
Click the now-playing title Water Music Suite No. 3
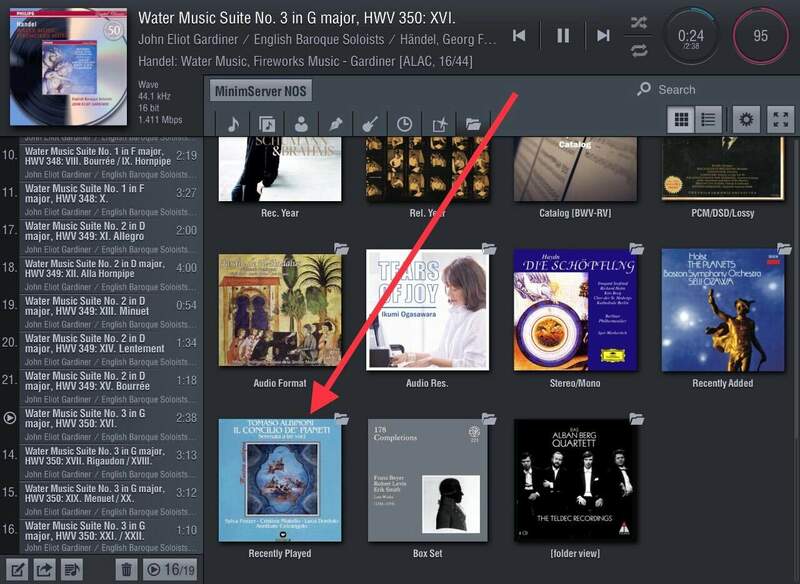[297, 18]
